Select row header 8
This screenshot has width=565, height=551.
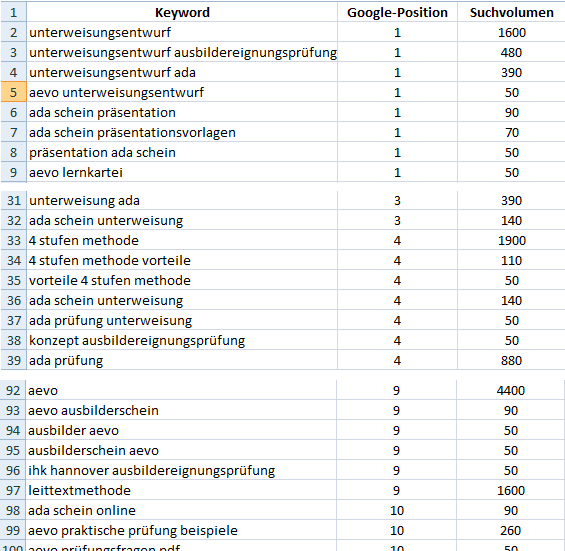pyautogui.click(x=13, y=153)
